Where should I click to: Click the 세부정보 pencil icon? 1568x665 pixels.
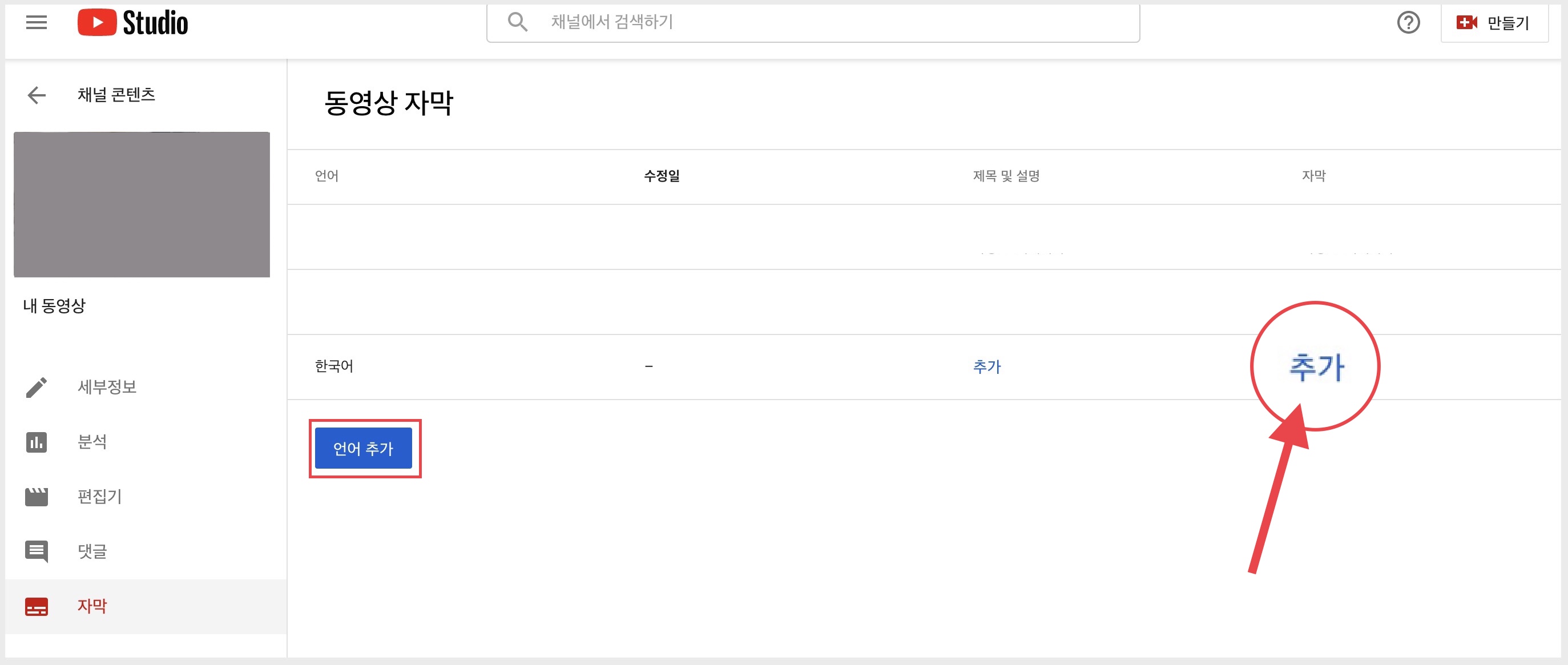(37, 388)
